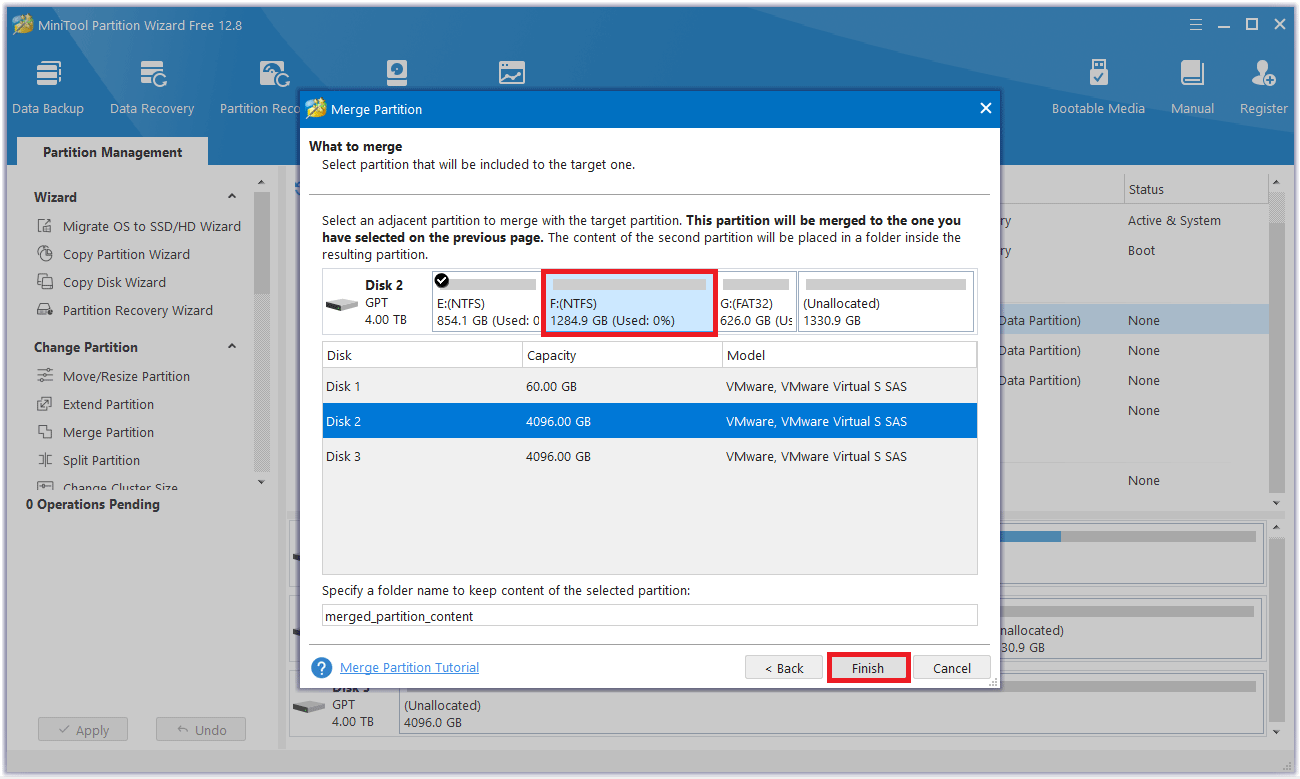Select Disk 3 Unallocated 4096.0 GB bar

click(x=829, y=704)
